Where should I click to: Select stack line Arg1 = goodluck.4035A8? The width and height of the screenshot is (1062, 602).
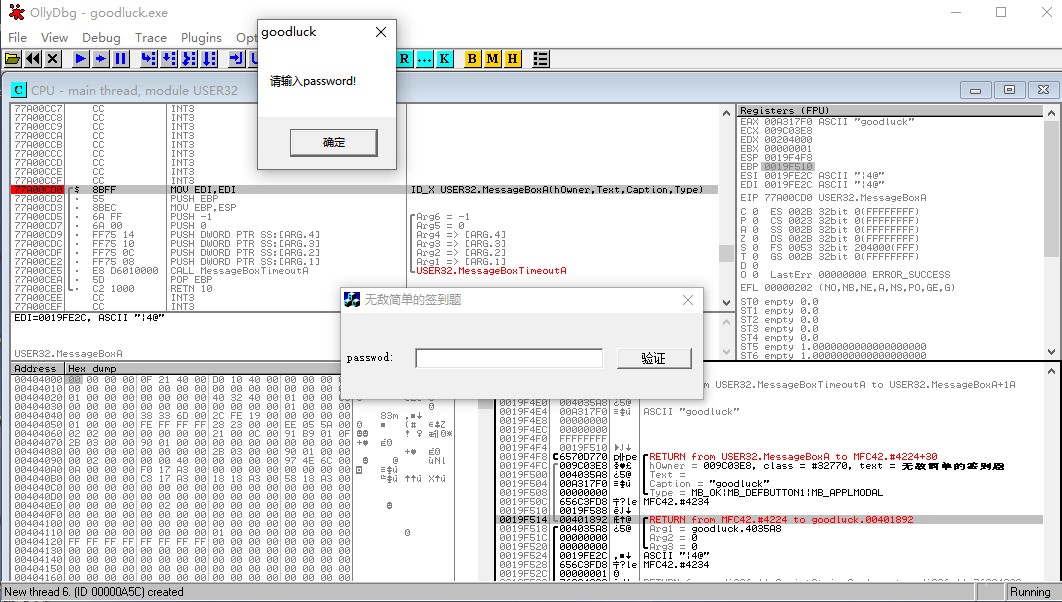(715, 528)
